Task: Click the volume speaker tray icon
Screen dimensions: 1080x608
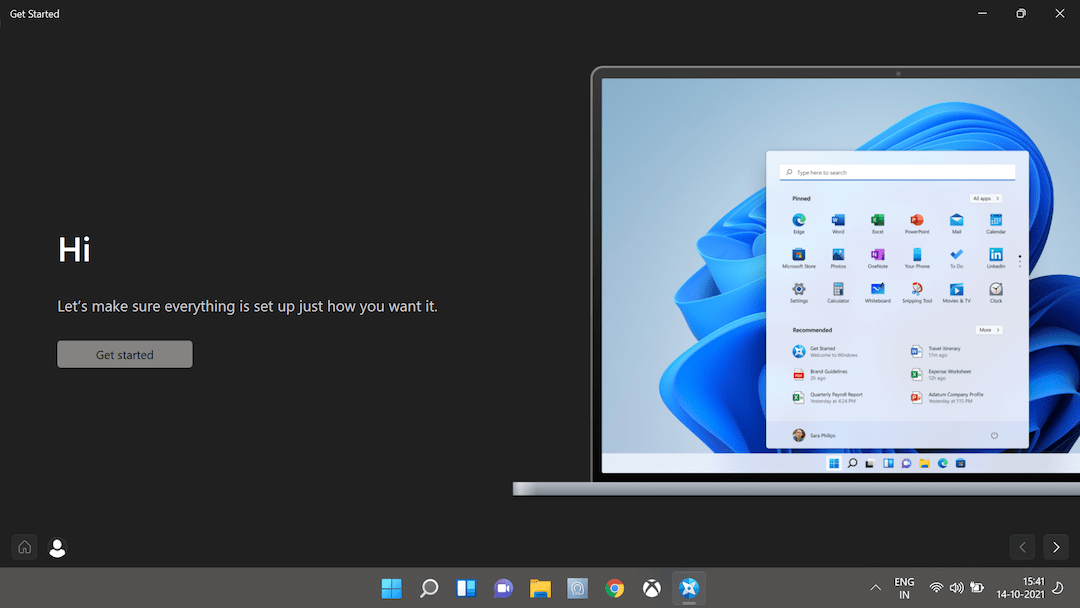Action: click(x=956, y=588)
